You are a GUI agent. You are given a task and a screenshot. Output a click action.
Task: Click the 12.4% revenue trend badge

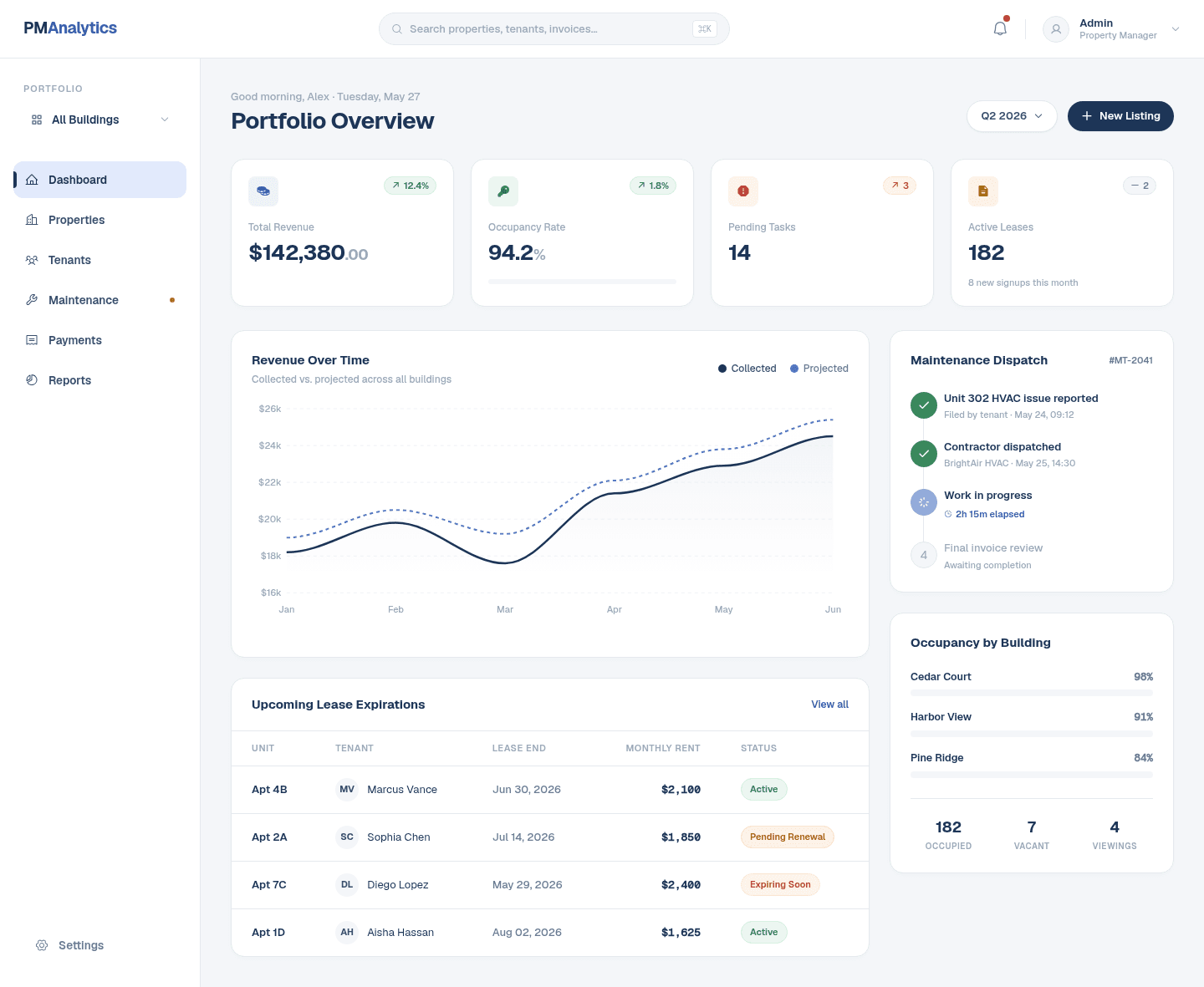[410, 186]
